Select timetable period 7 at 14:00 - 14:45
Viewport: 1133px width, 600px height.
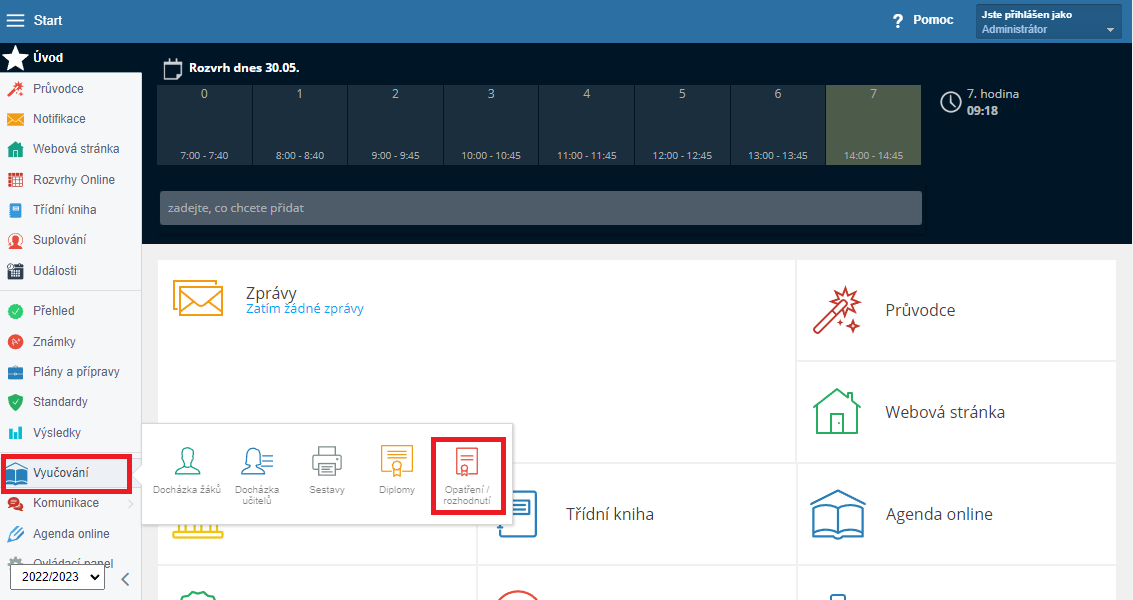tap(874, 125)
